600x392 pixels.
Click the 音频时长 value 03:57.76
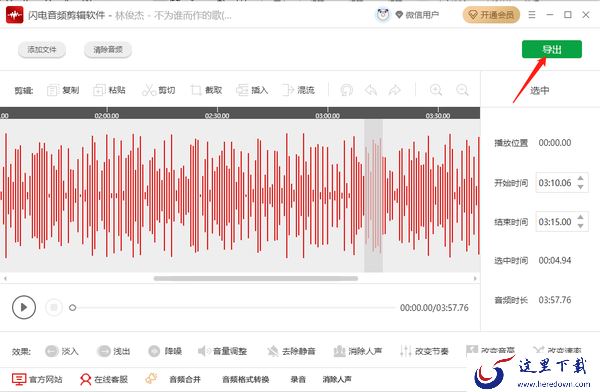pos(555,300)
